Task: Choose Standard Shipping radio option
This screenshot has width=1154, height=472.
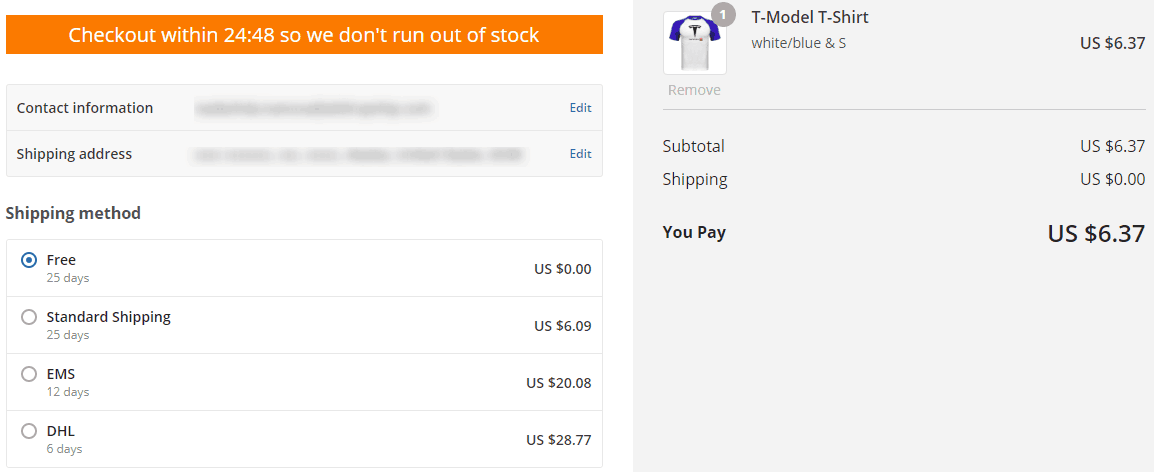Action: point(29,317)
